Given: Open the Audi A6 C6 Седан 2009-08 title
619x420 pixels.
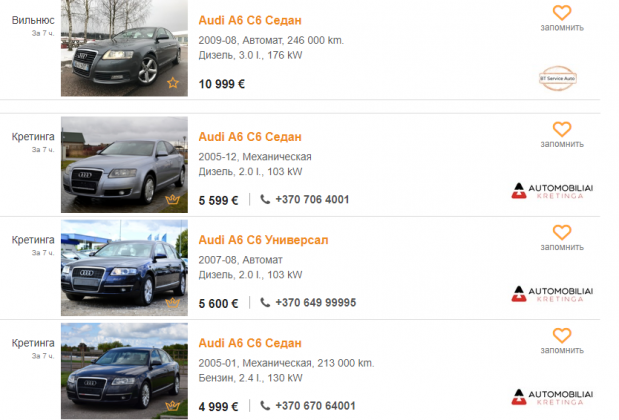Looking at the screenshot, I should pos(250,20).
